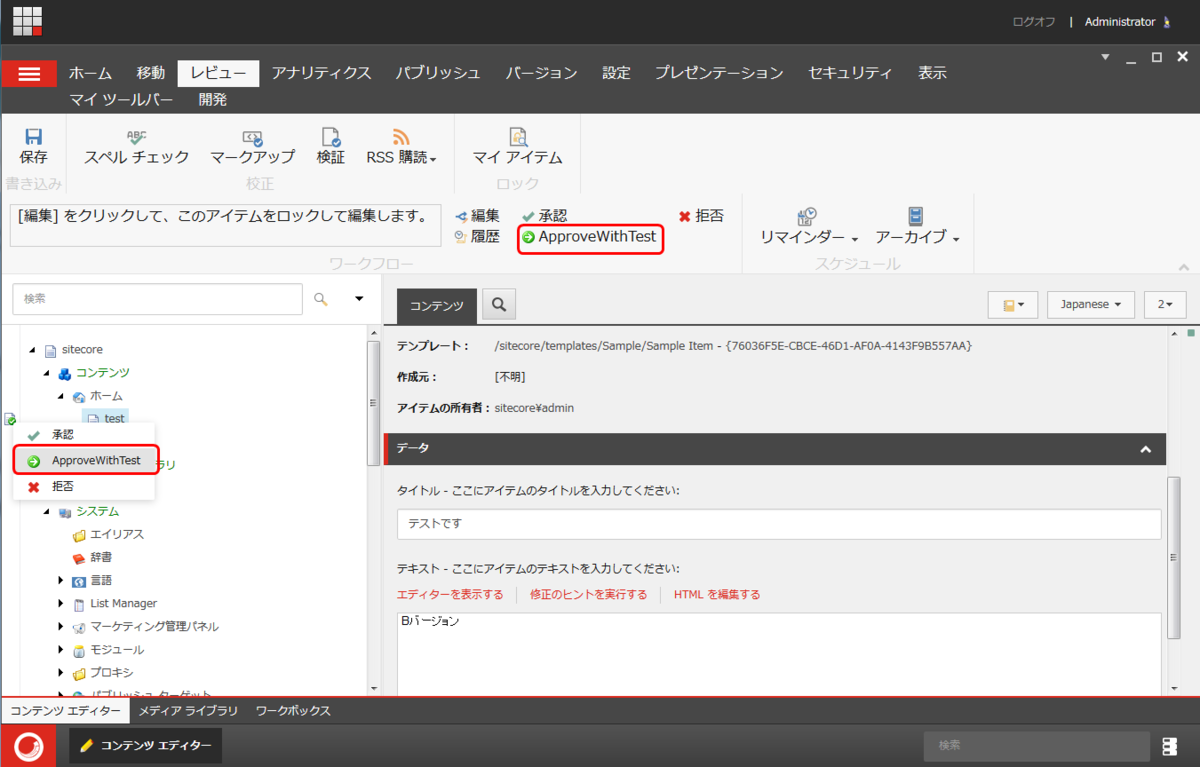Switch to the ホーム ribbon tab
Image resolution: width=1200 pixels, height=767 pixels.
point(90,73)
